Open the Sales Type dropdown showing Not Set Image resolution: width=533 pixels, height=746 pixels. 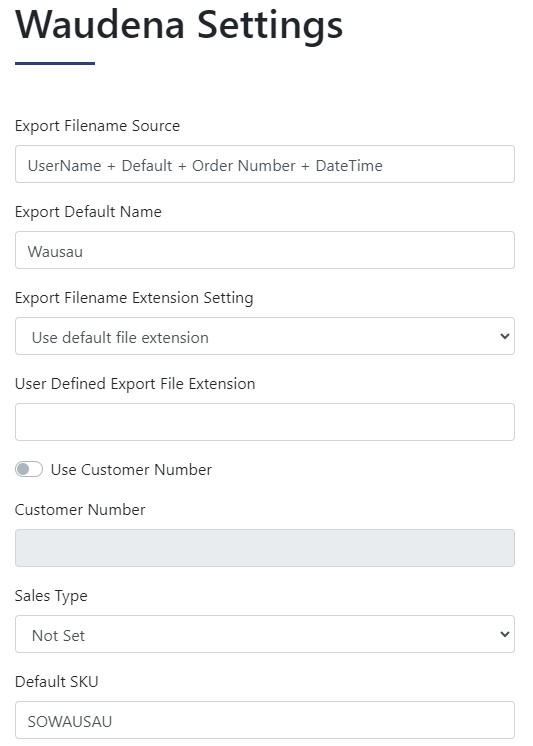265,634
